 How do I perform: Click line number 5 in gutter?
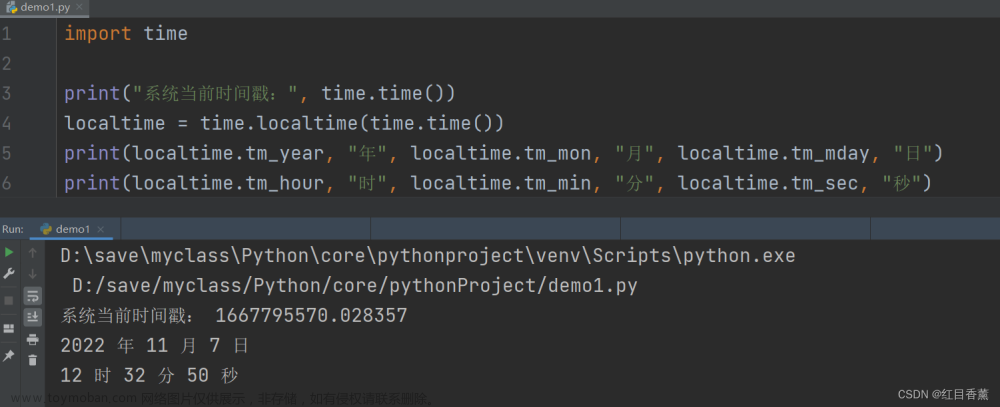6,153
